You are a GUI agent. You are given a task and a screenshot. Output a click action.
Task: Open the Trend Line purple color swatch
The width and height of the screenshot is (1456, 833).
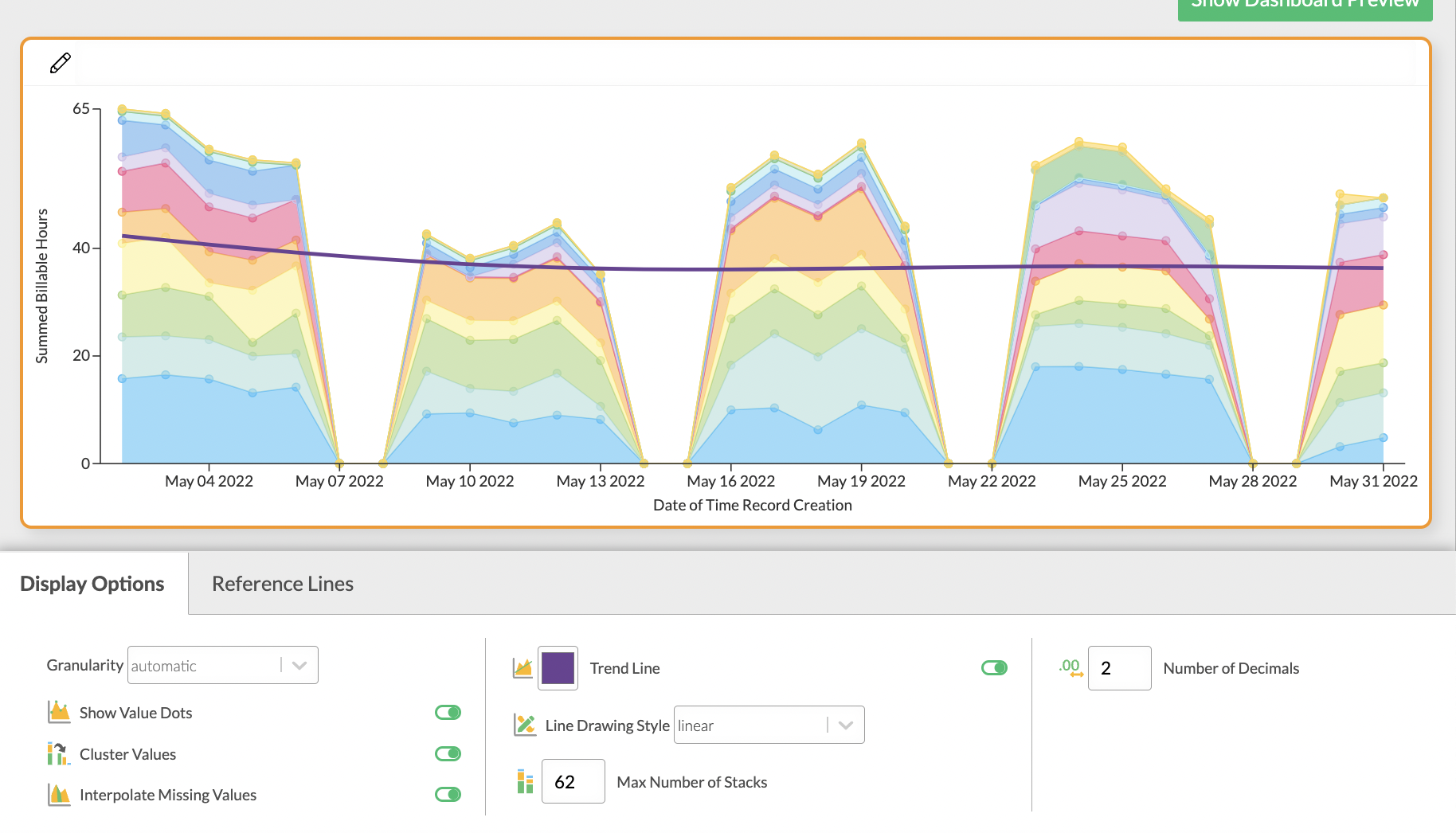click(x=557, y=668)
